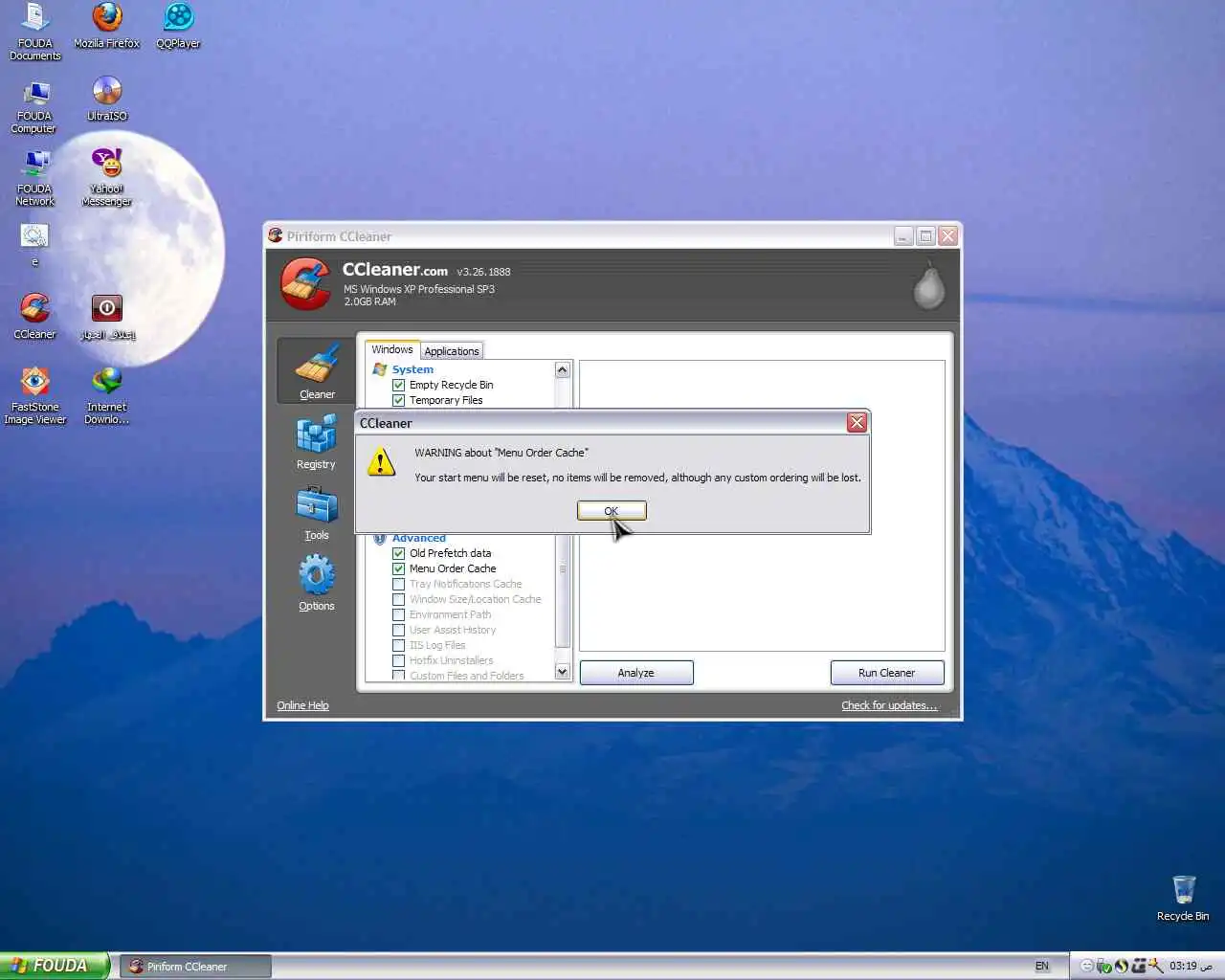
Task: Confirm the warning with OK button
Action: [x=612, y=511]
